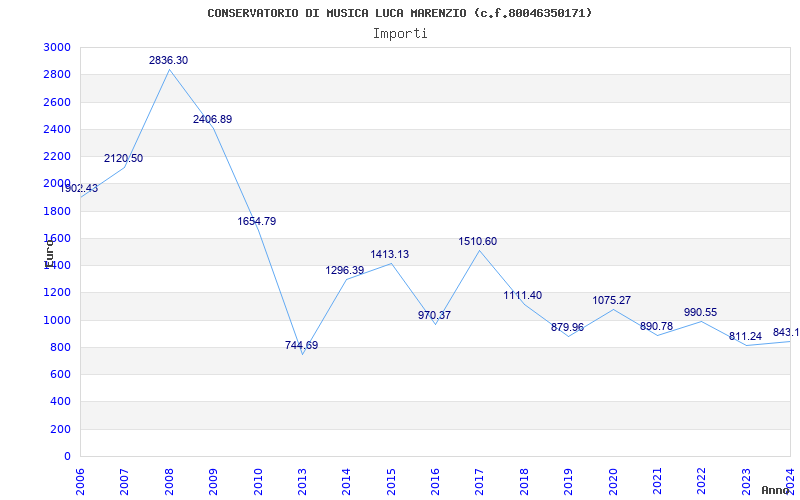Select the 1296.39 data label
The width and height of the screenshot is (800, 500).
pyautogui.click(x=345, y=270)
